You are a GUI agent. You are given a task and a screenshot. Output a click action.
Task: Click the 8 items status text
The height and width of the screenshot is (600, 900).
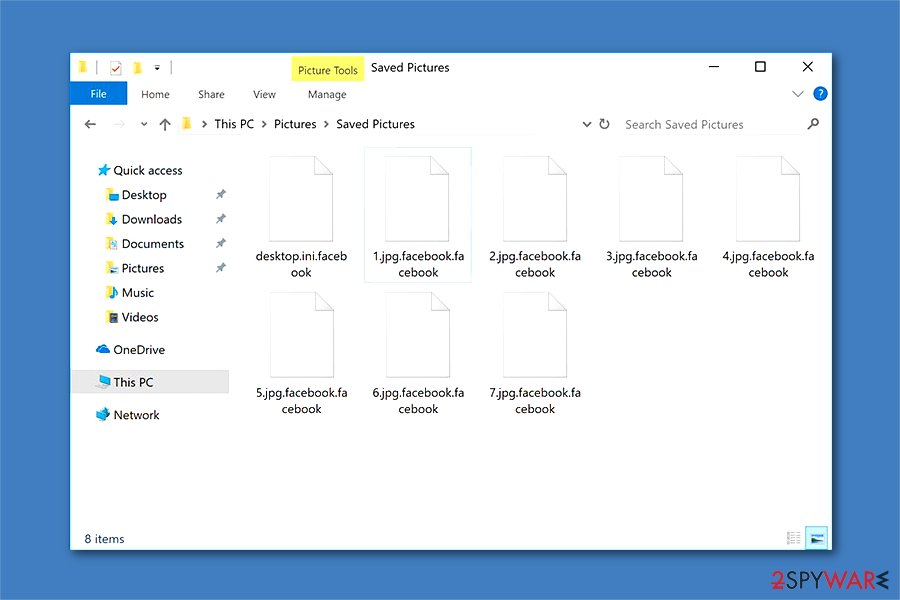(104, 539)
